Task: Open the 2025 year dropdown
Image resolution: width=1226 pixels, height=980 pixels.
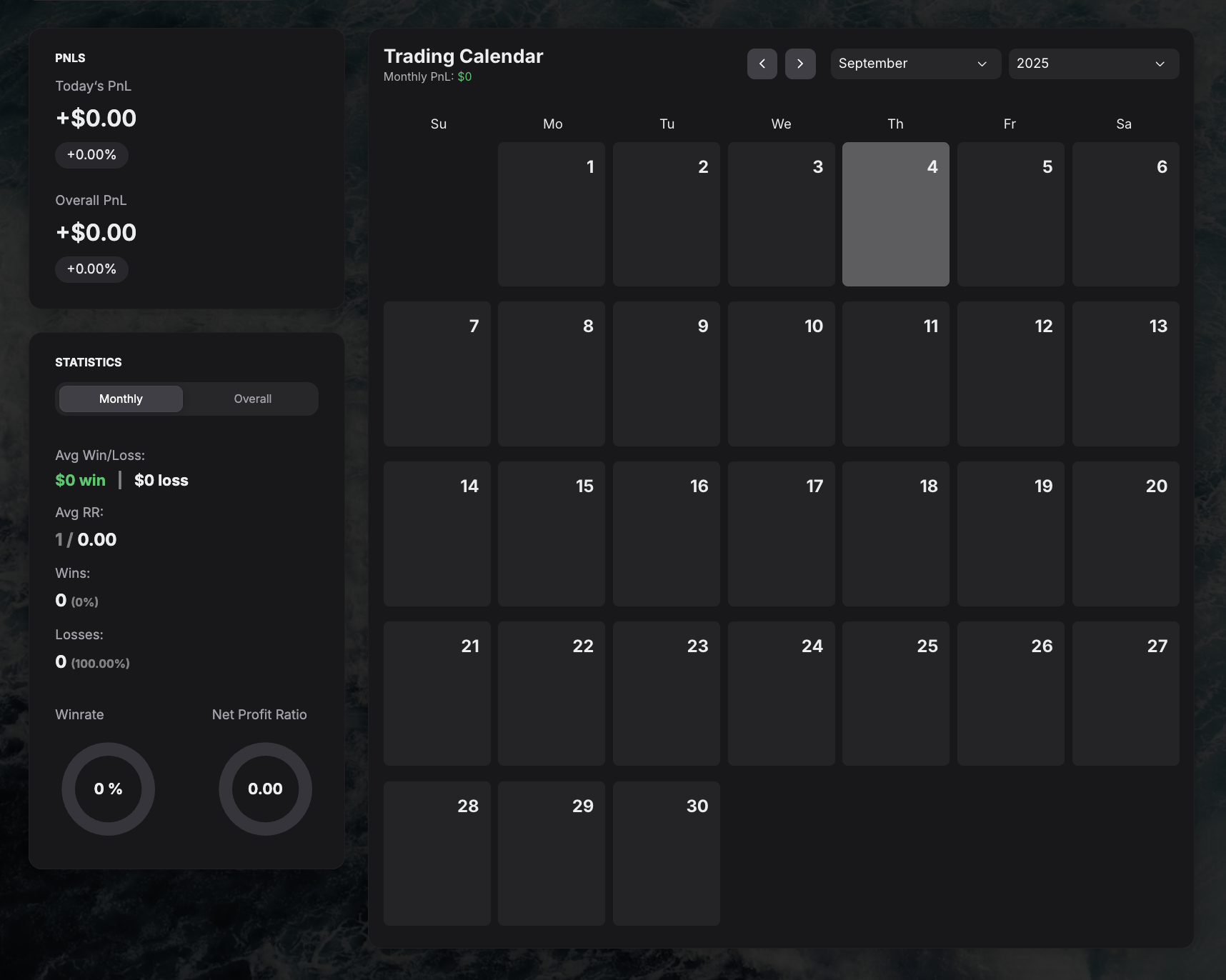Action: (1093, 64)
